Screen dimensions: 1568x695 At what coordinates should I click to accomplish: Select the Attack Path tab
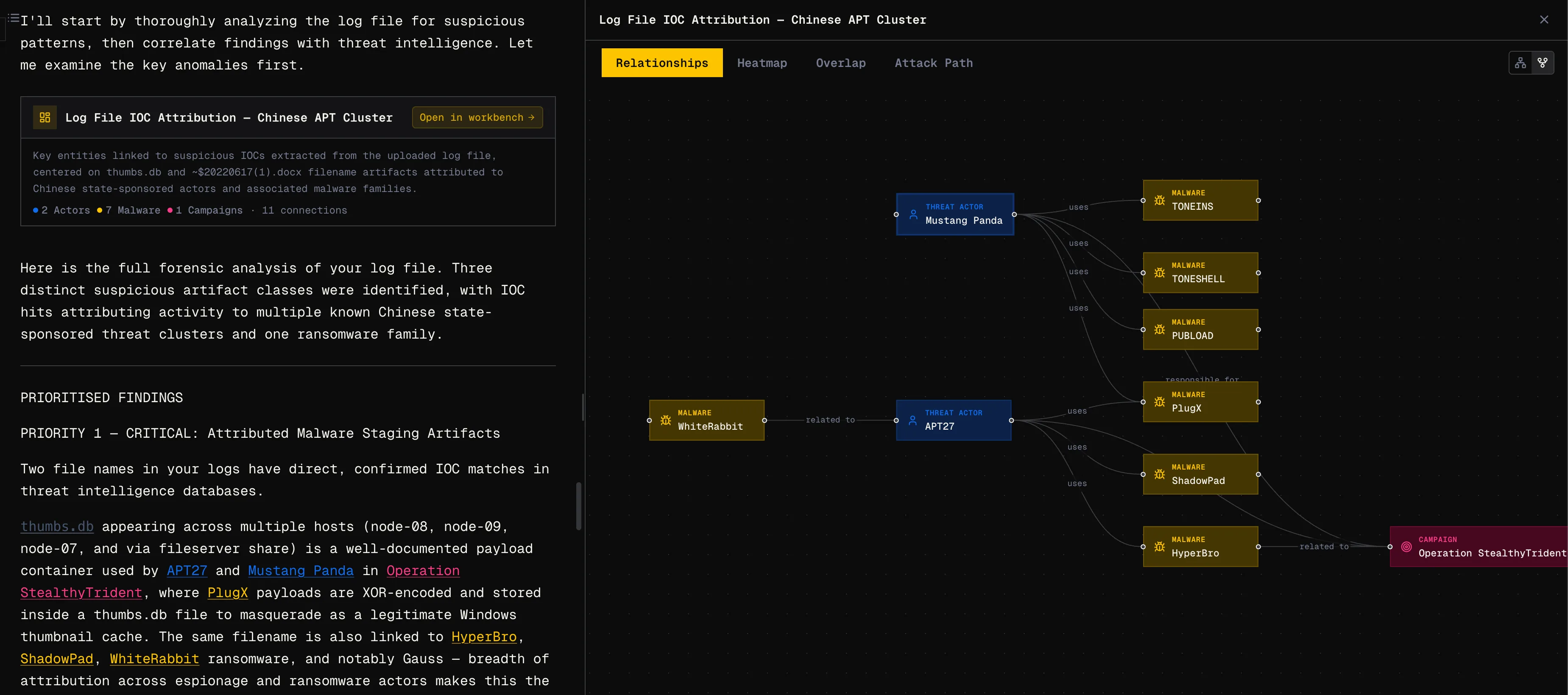click(934, 63)
